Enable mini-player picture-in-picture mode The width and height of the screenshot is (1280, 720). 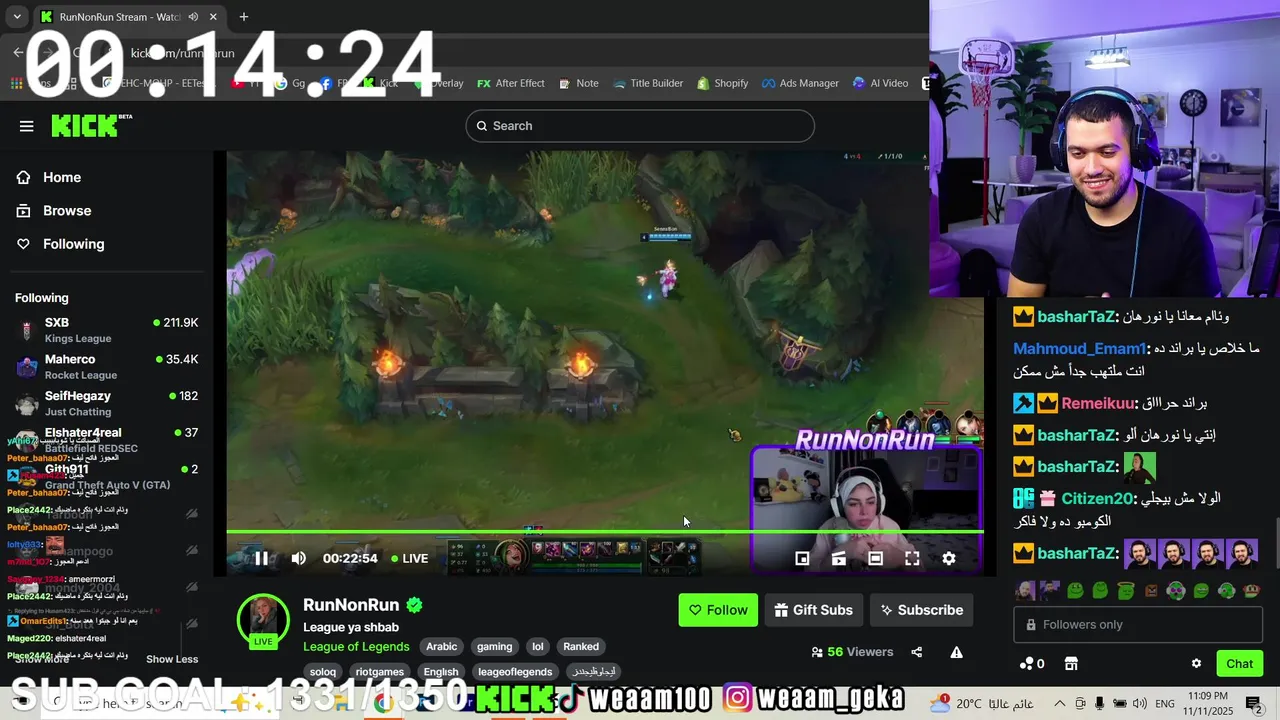(802, 559)
